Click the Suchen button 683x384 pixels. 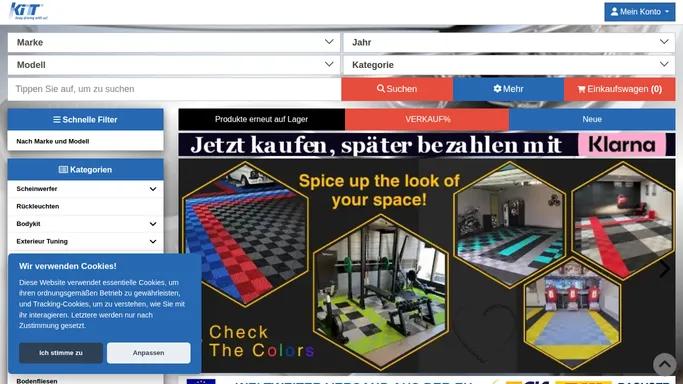tap(397, 89)
